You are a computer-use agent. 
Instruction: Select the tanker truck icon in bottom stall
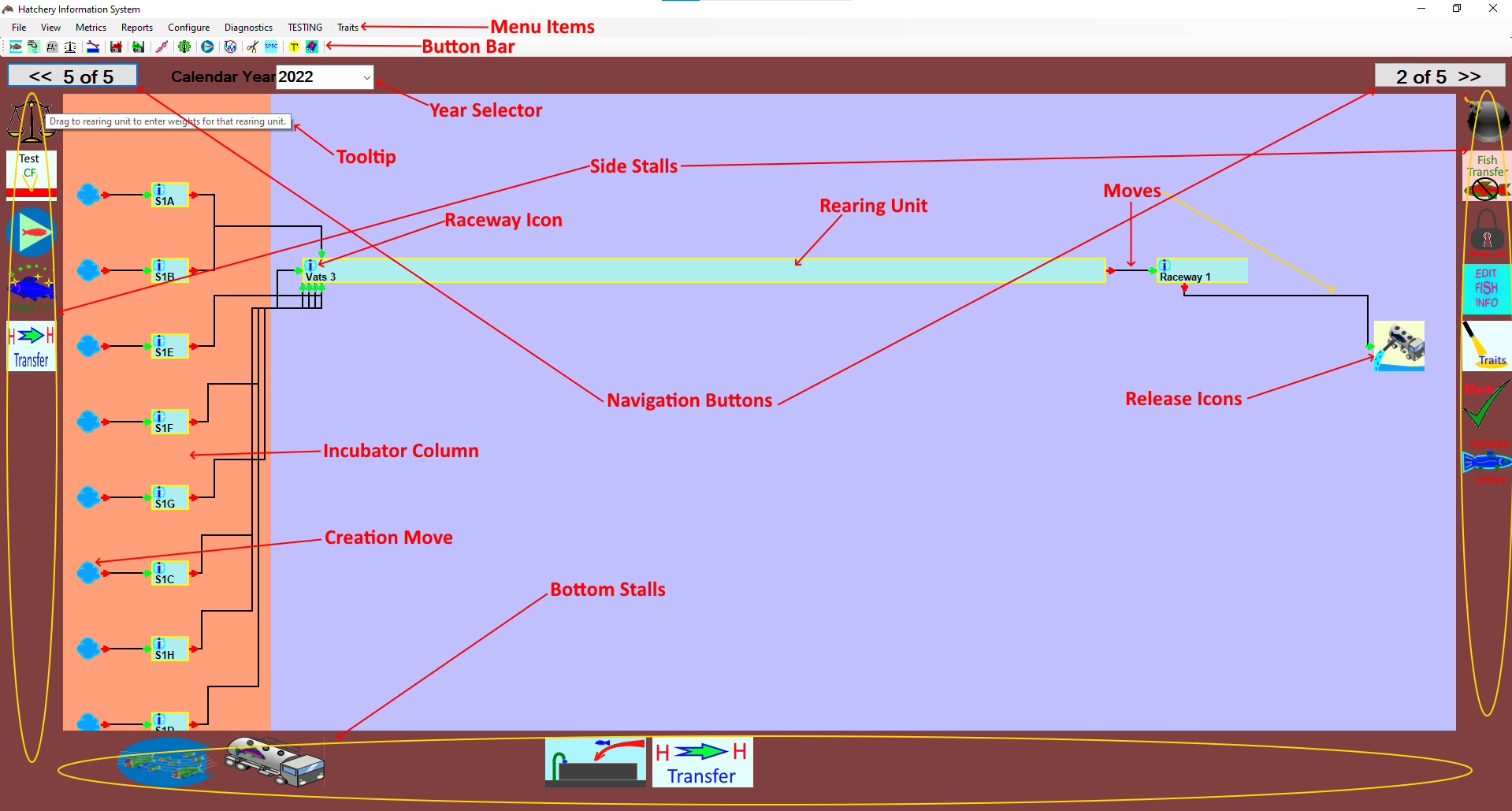(275, 761)
